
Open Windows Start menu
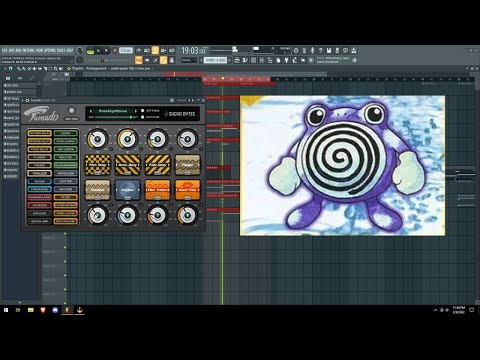[x=6, y=310]
